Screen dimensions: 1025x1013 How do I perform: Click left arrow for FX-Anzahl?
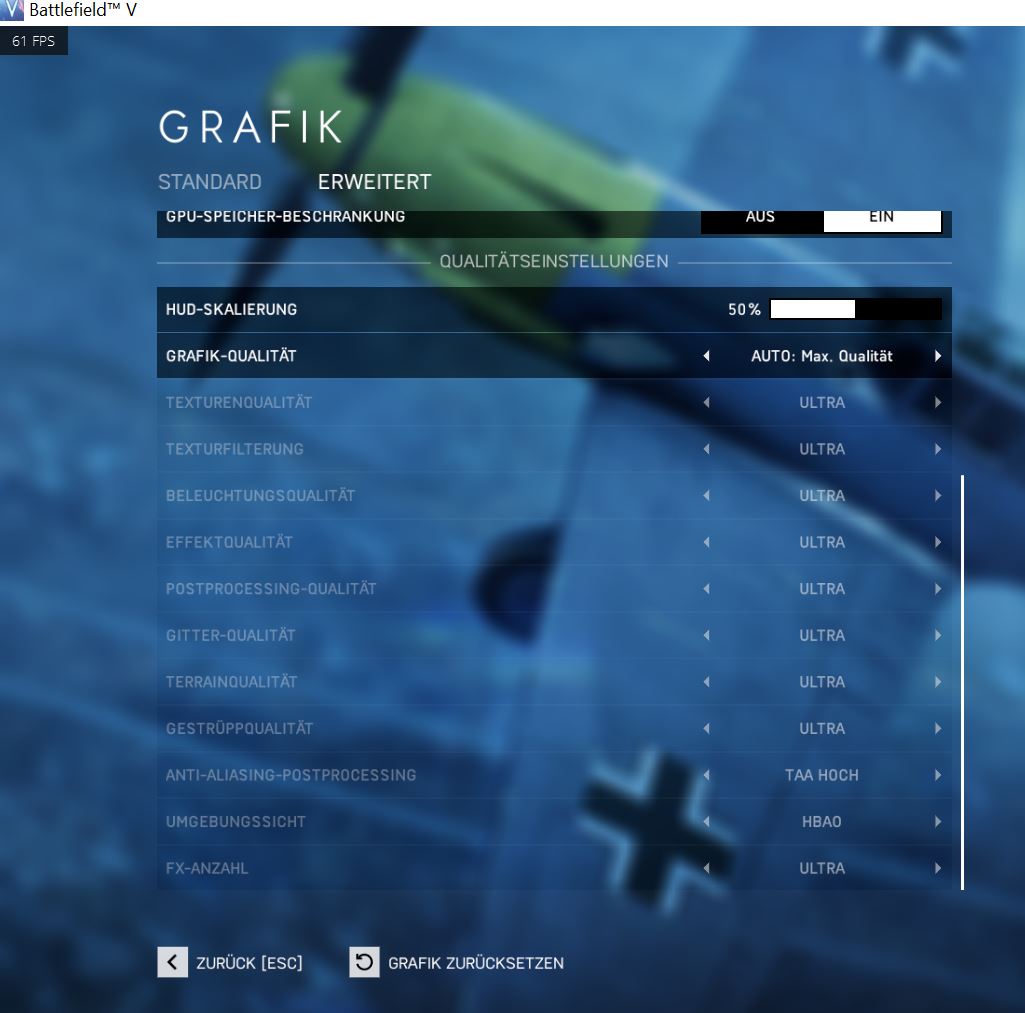point(706,868)
